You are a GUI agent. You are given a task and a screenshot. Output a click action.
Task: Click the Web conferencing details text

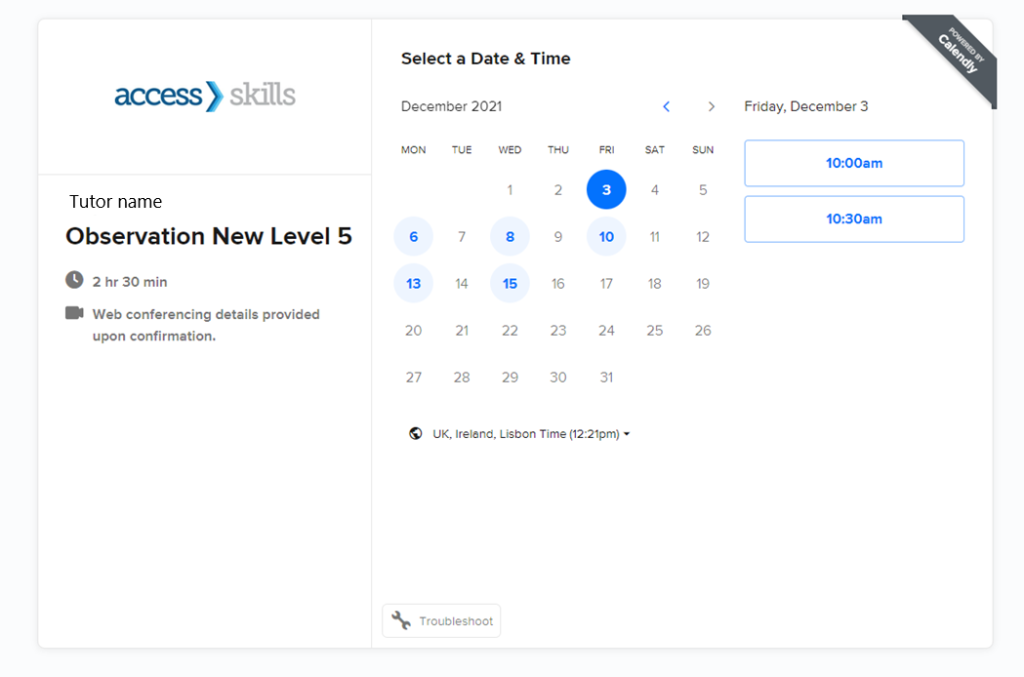tap(206, 325)
